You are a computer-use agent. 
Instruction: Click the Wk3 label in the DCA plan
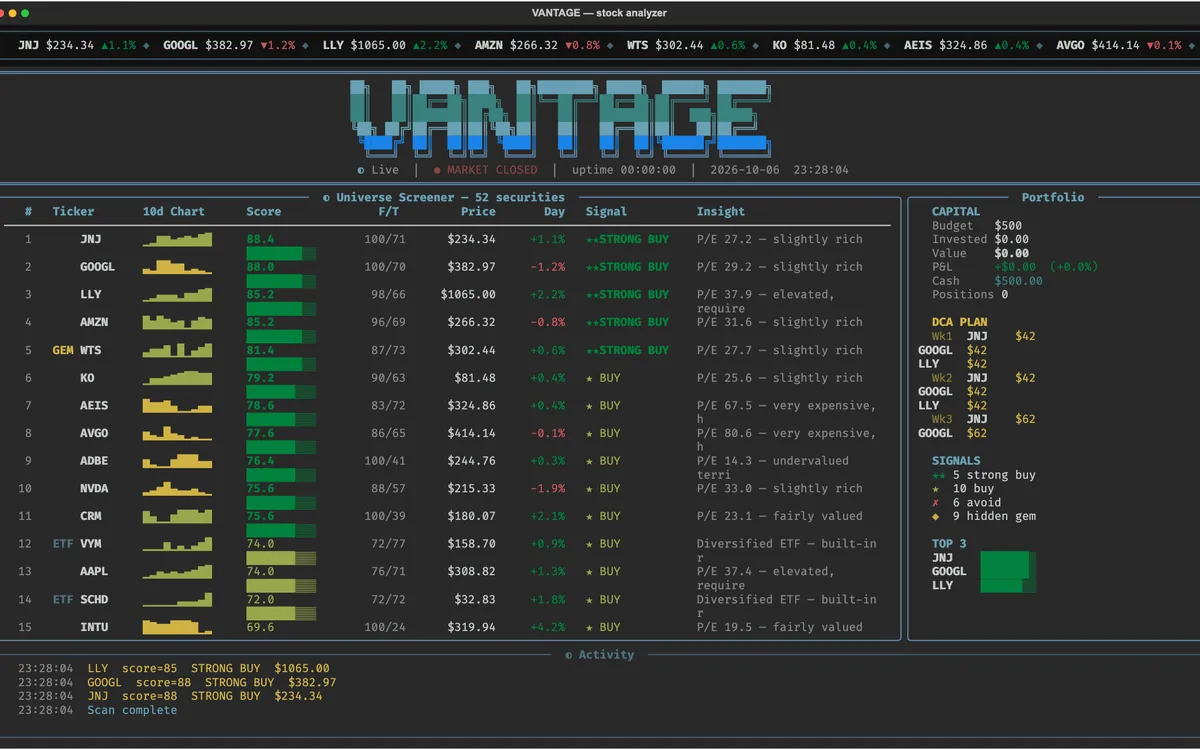[x=942, y=420]
